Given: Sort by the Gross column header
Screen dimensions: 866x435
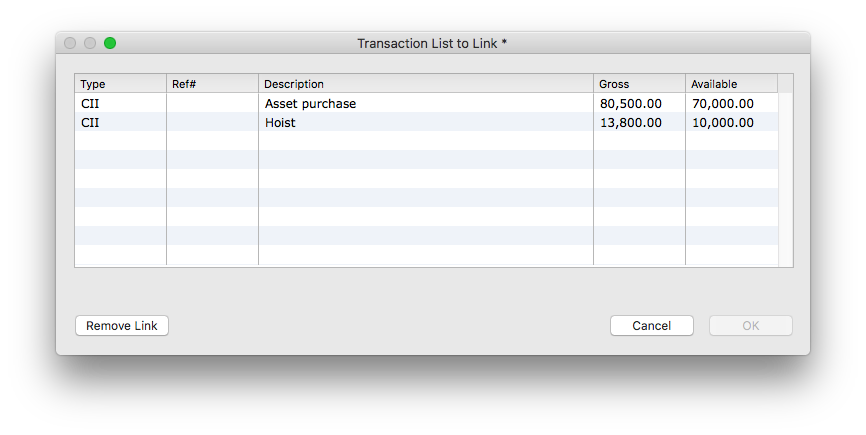Looking at the screenshot, I should [x=640, y=84].
